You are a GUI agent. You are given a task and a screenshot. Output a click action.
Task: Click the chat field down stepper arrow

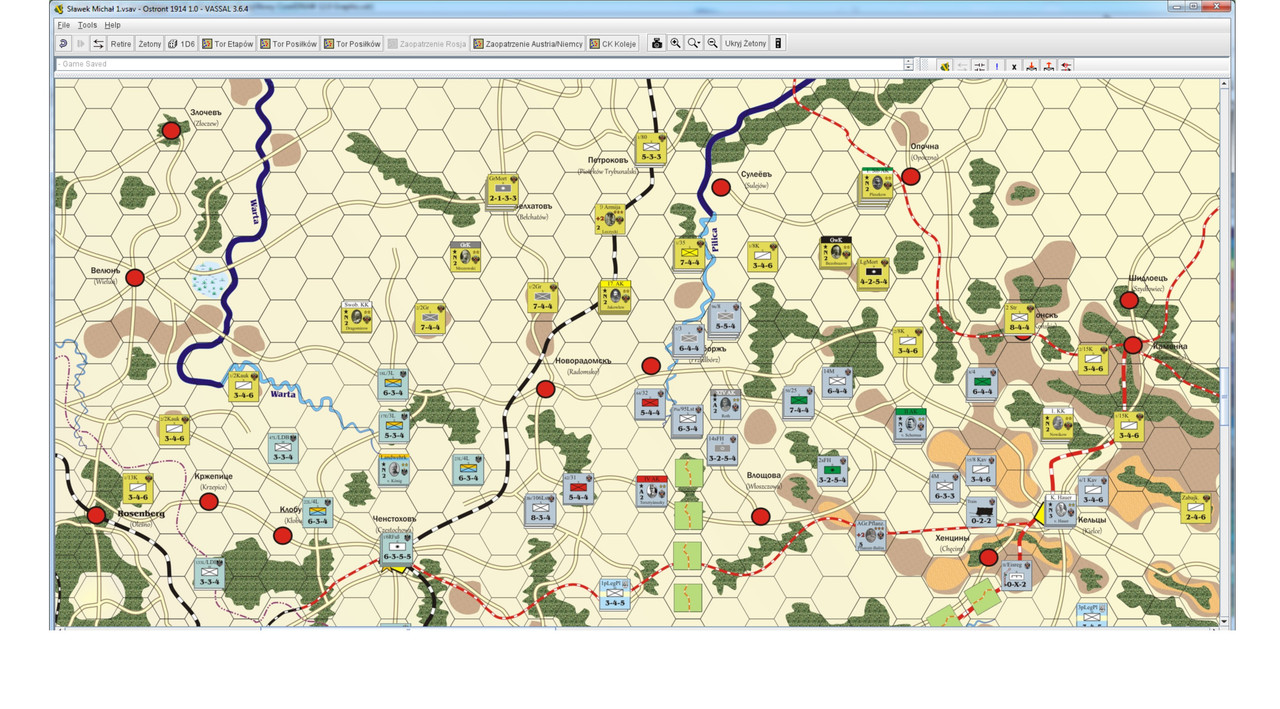(x=908, y=68)
